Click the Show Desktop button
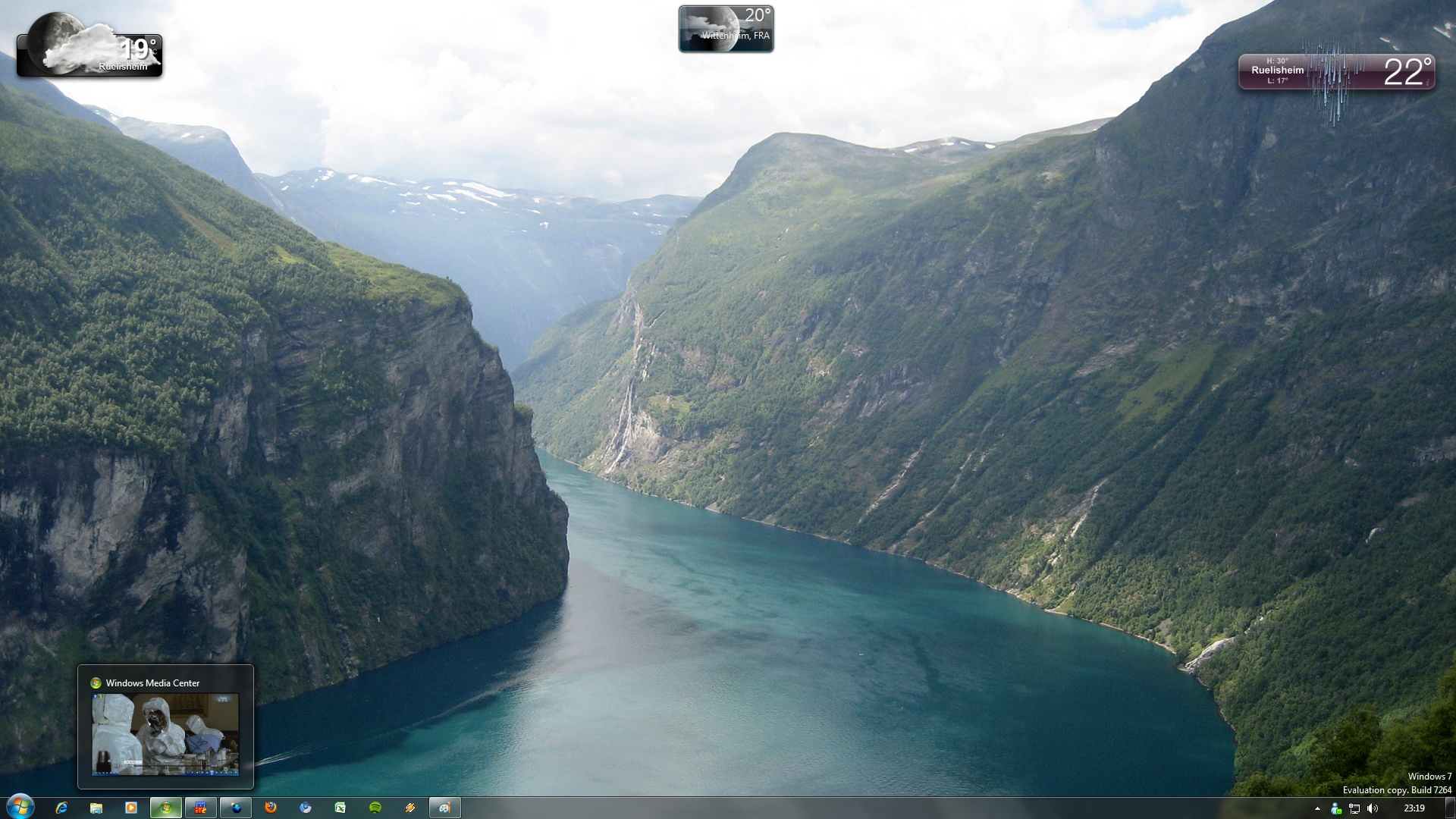Image resolution: width=1456 pixels, height=819 pixels. pyautogui.click(x=1450, y=808)
